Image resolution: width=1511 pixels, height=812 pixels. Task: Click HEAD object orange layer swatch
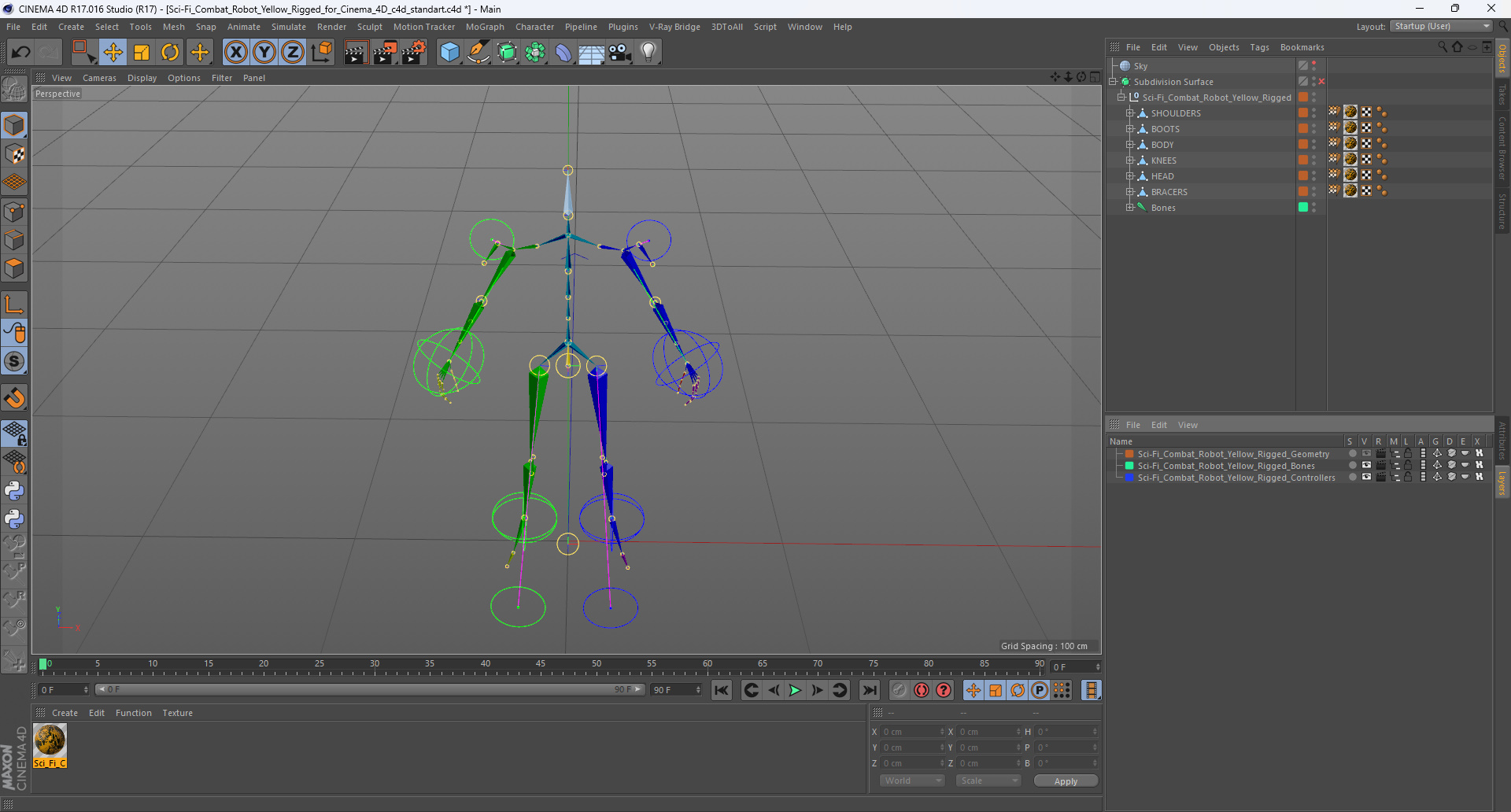[x=1303, y=176]
